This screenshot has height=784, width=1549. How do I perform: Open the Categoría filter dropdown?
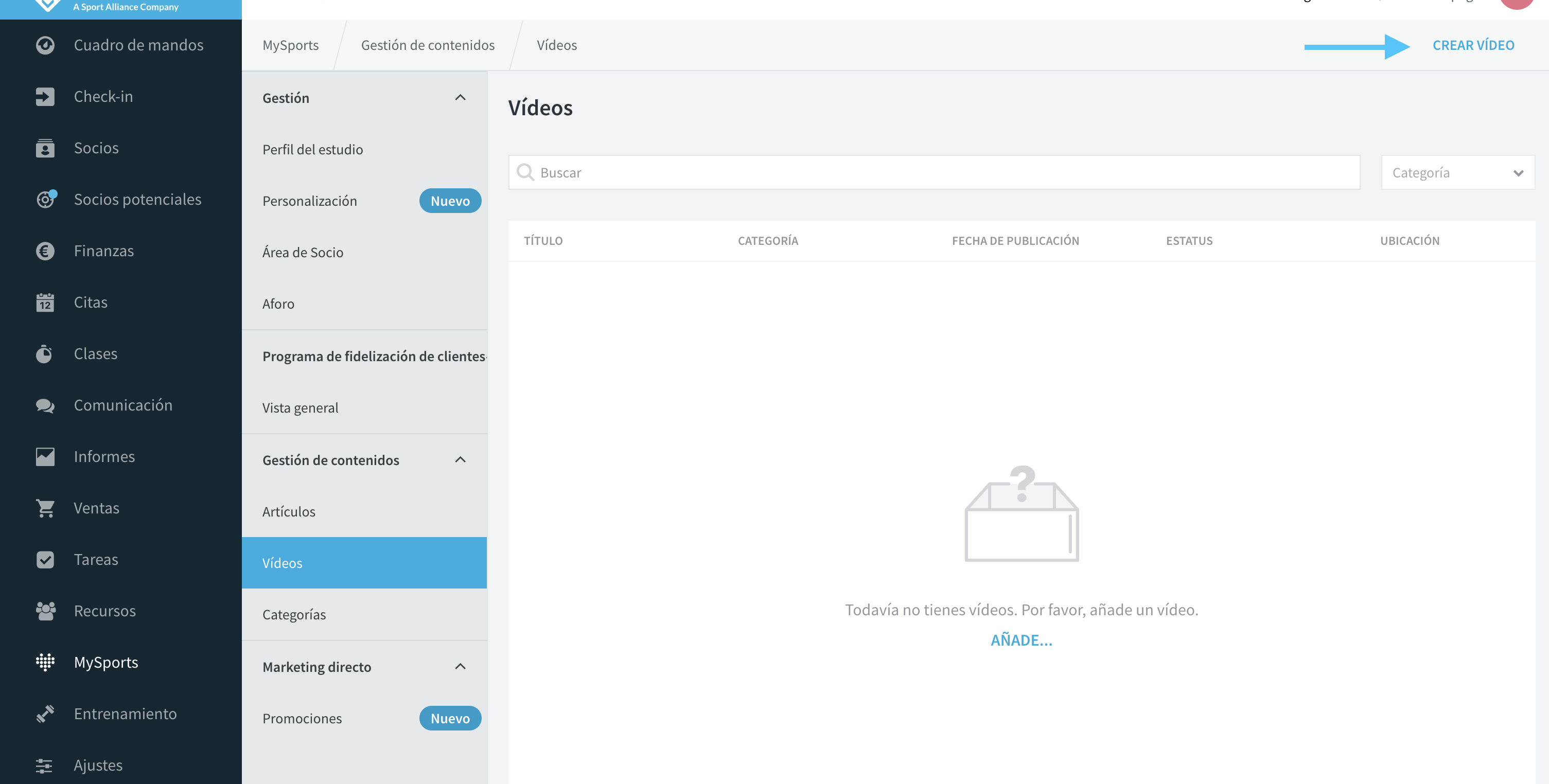point(1457,172)
